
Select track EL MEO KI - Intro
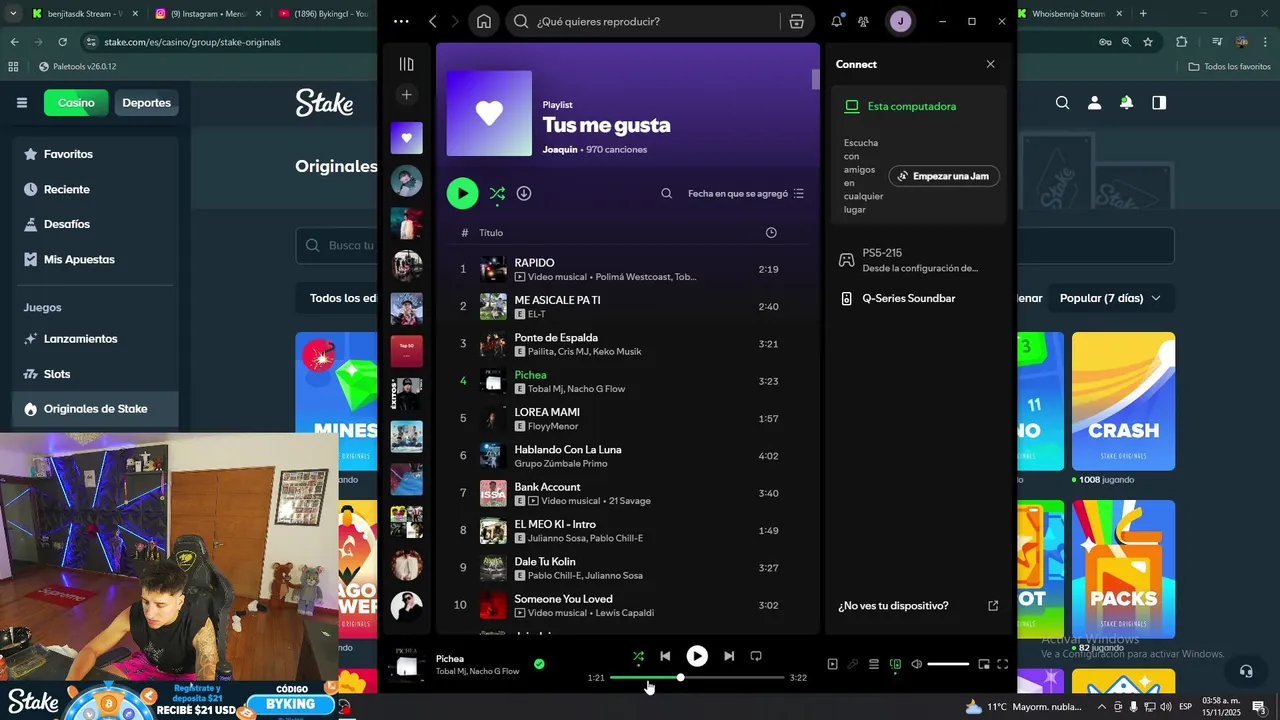pos(627,530)
